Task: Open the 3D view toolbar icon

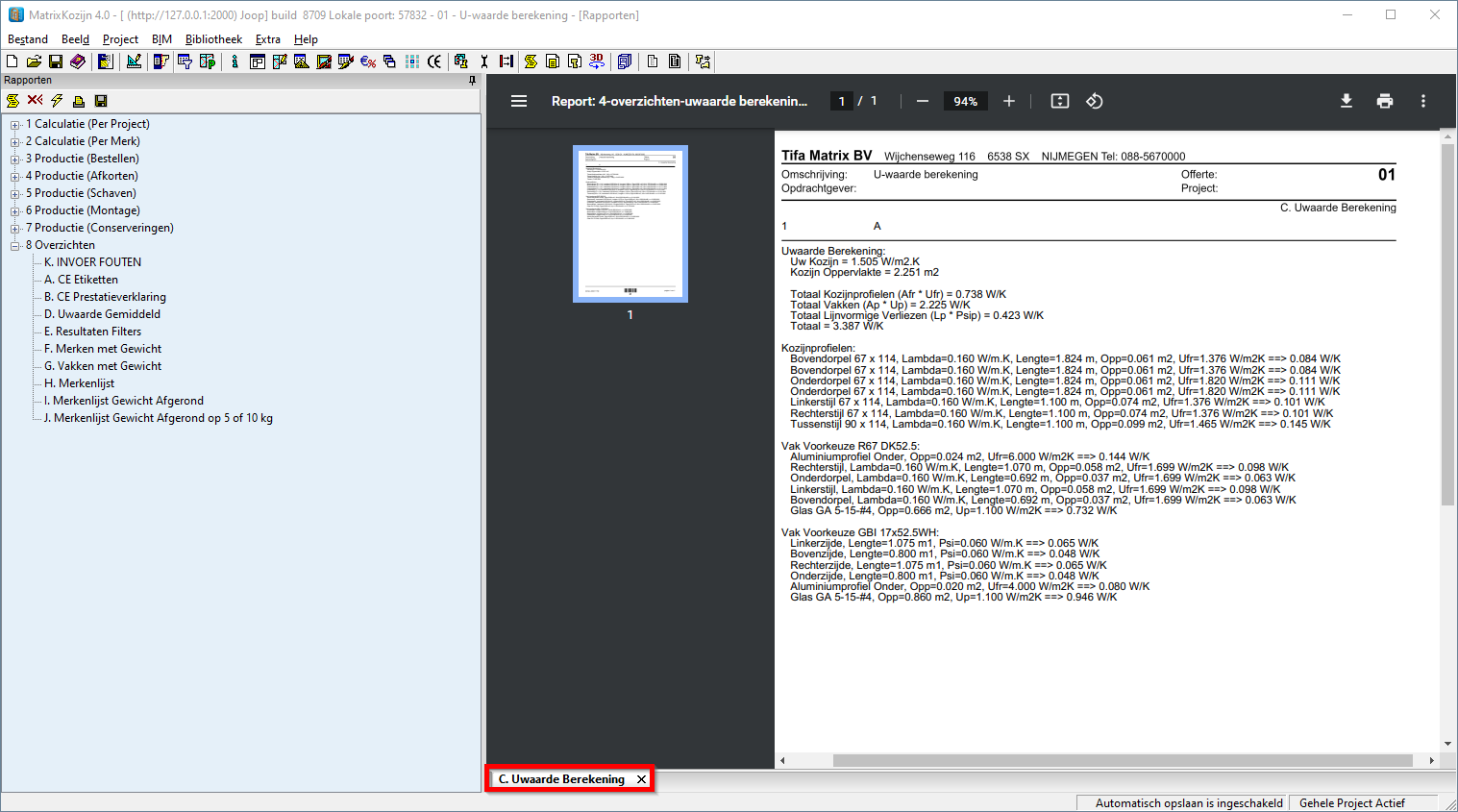Action: (597, 61)
